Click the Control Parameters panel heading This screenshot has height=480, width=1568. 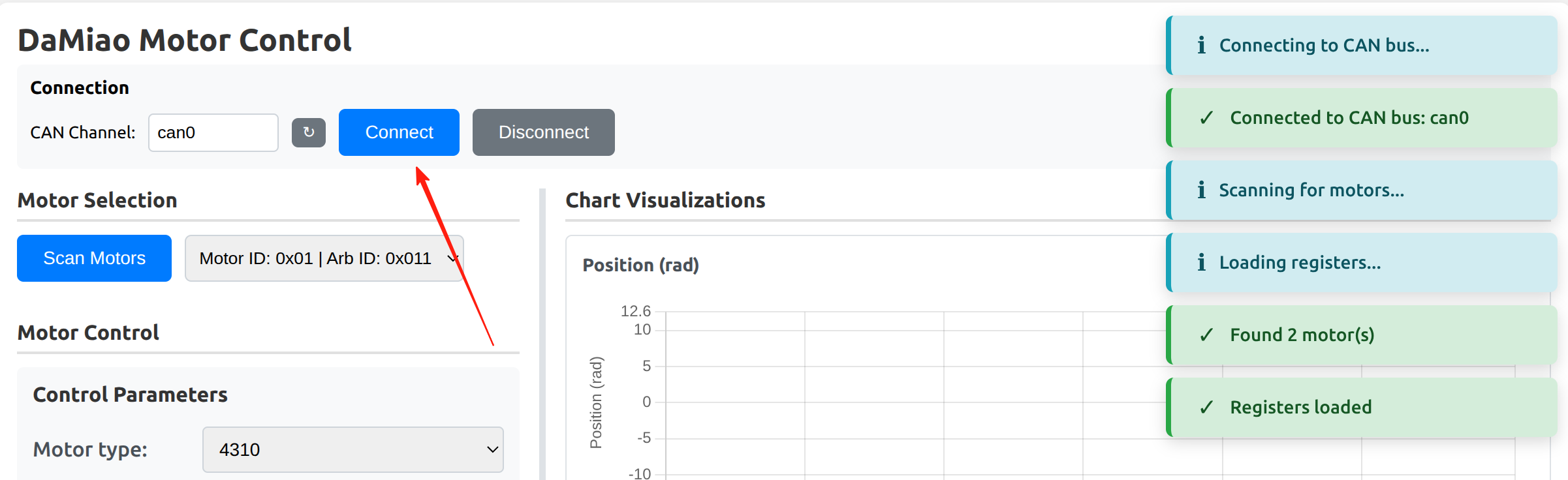tap(130, 395)
